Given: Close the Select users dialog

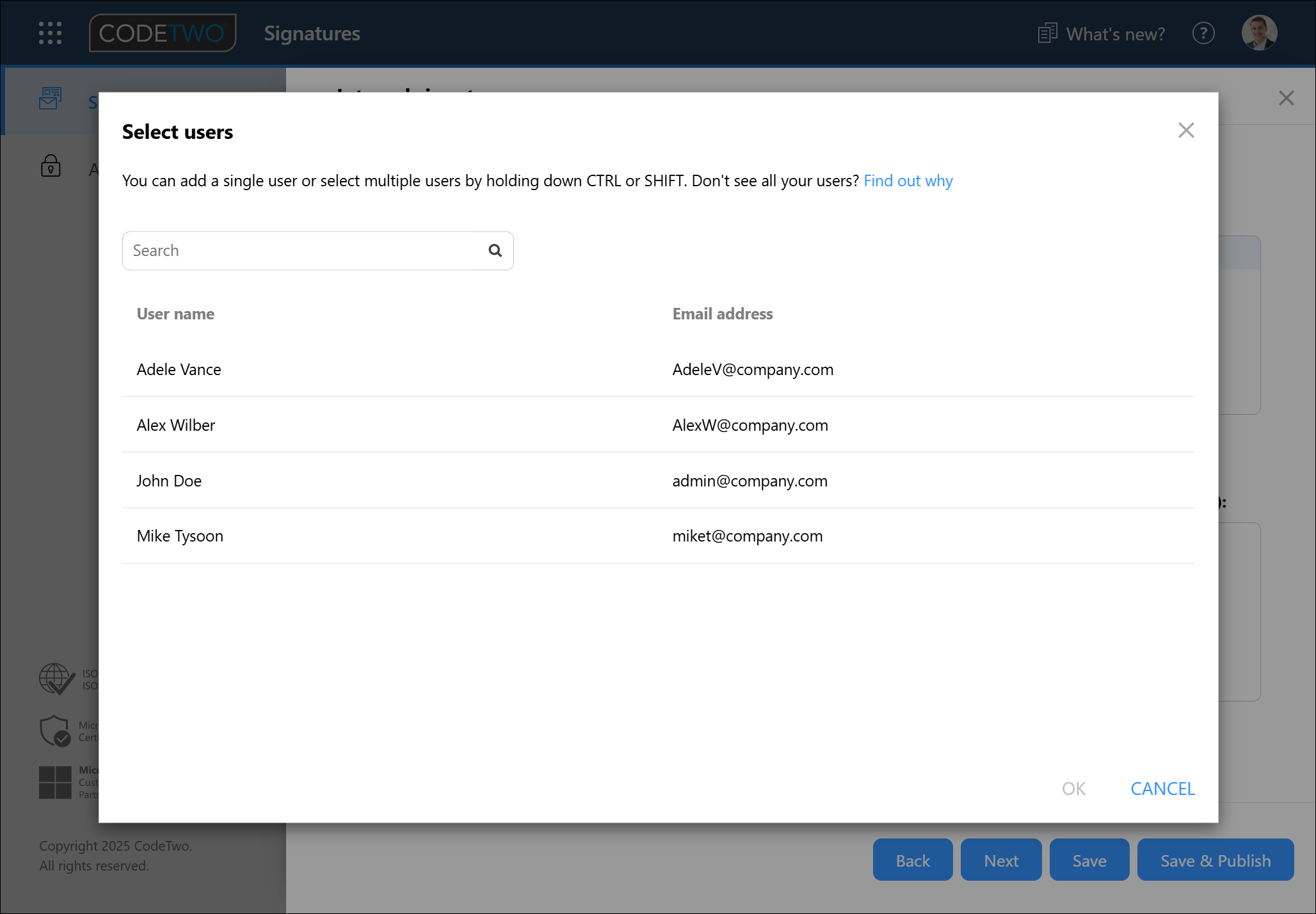Looking at the screenshot, I should point(1186,131).
